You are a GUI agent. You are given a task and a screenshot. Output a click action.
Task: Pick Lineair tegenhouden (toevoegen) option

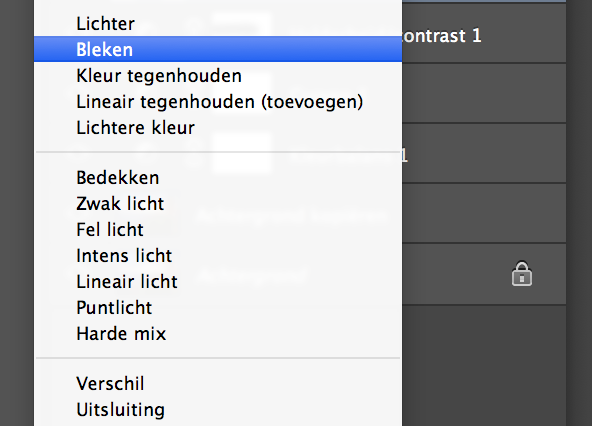click(218, 102)
